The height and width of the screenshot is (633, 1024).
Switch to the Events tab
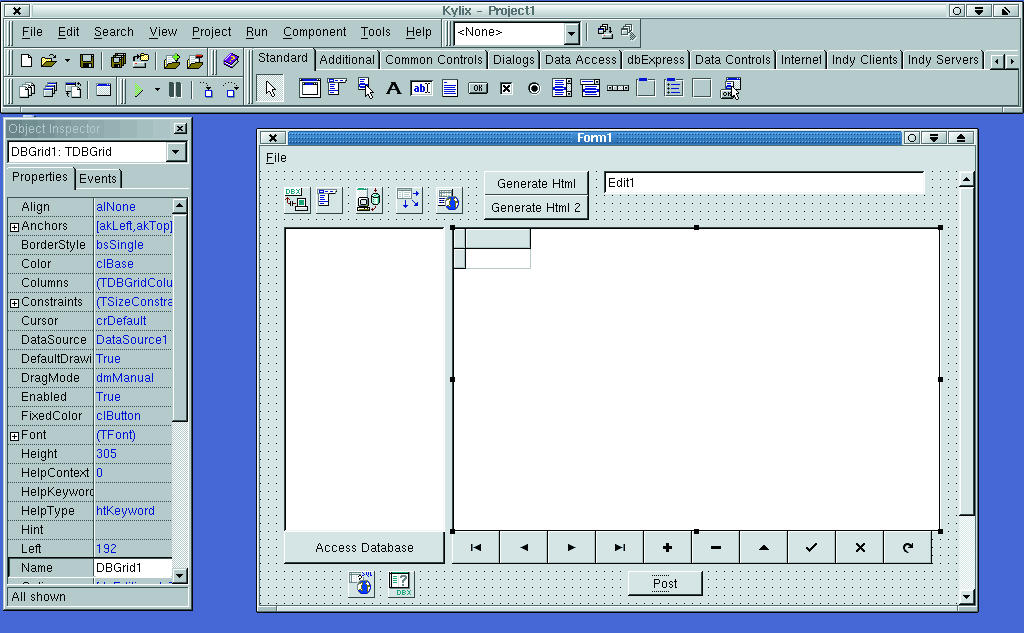[x=98, y=178]
